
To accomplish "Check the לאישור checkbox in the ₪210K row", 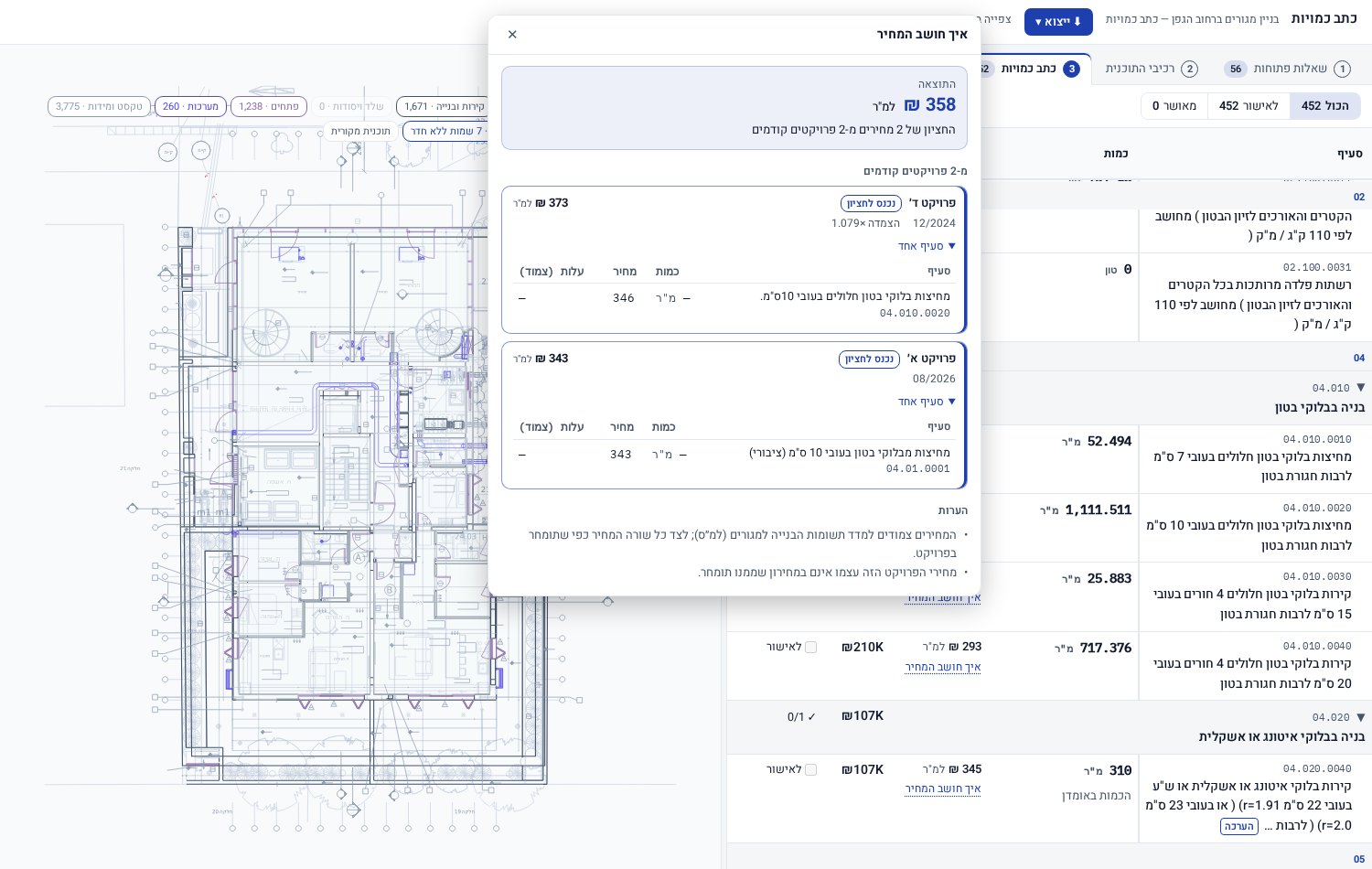I will 810,648.
